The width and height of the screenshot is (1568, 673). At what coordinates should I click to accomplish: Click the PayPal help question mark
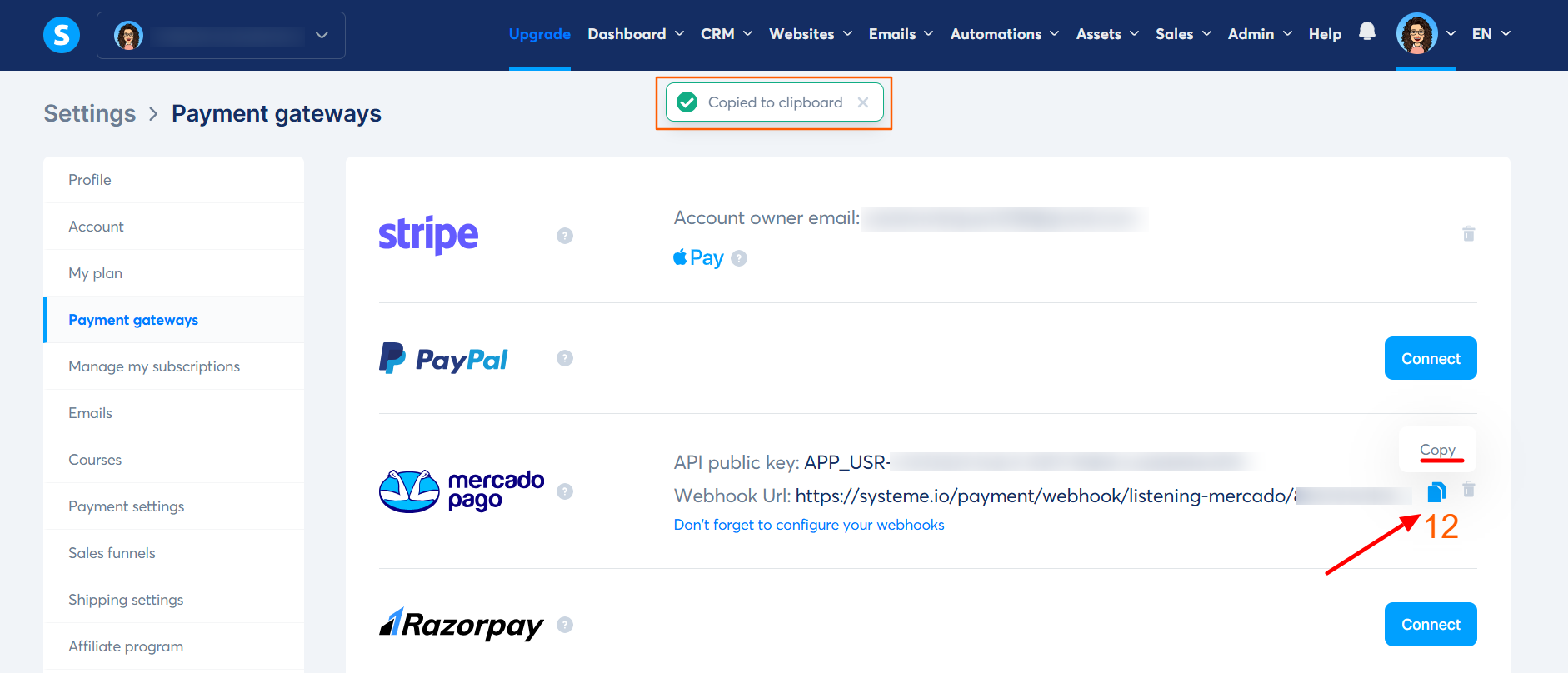(565, 358)
